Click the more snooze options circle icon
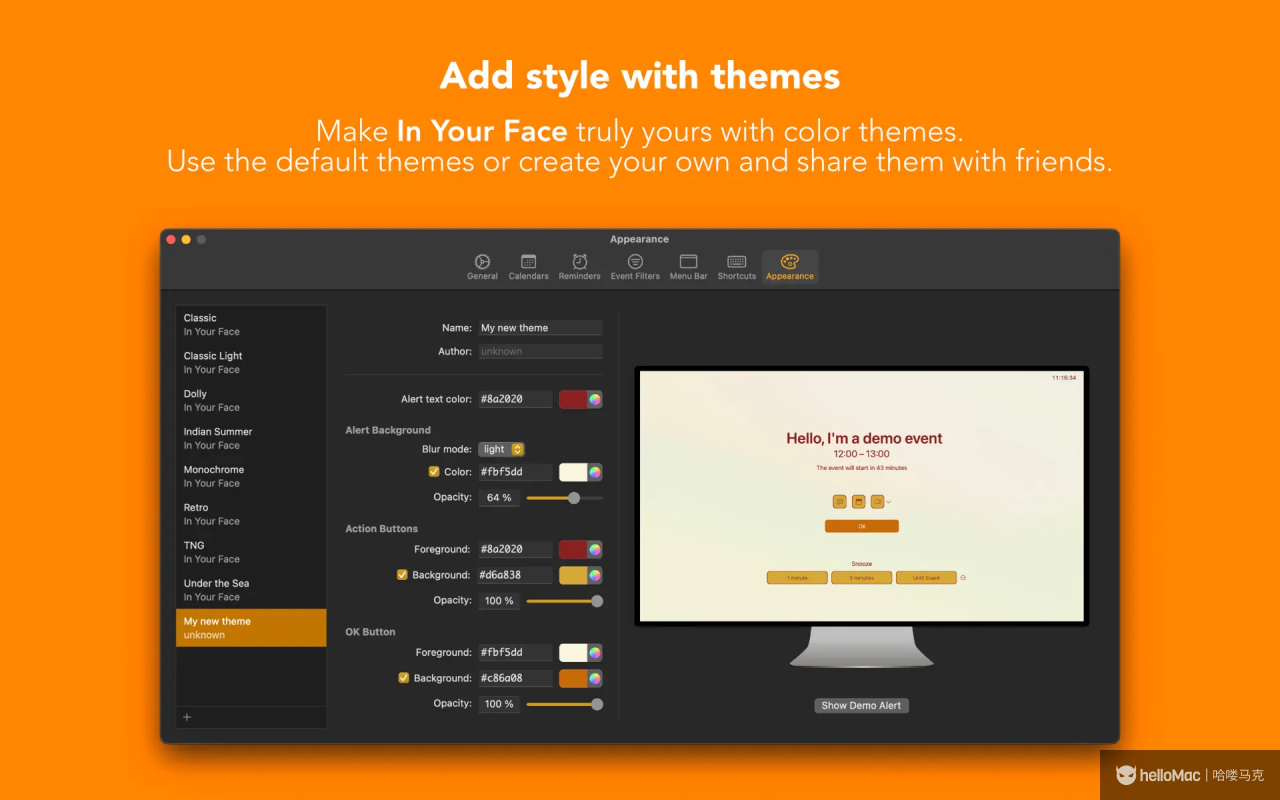Image resolution: width=1280 pixels, height=800 pixels. point(963,578)
